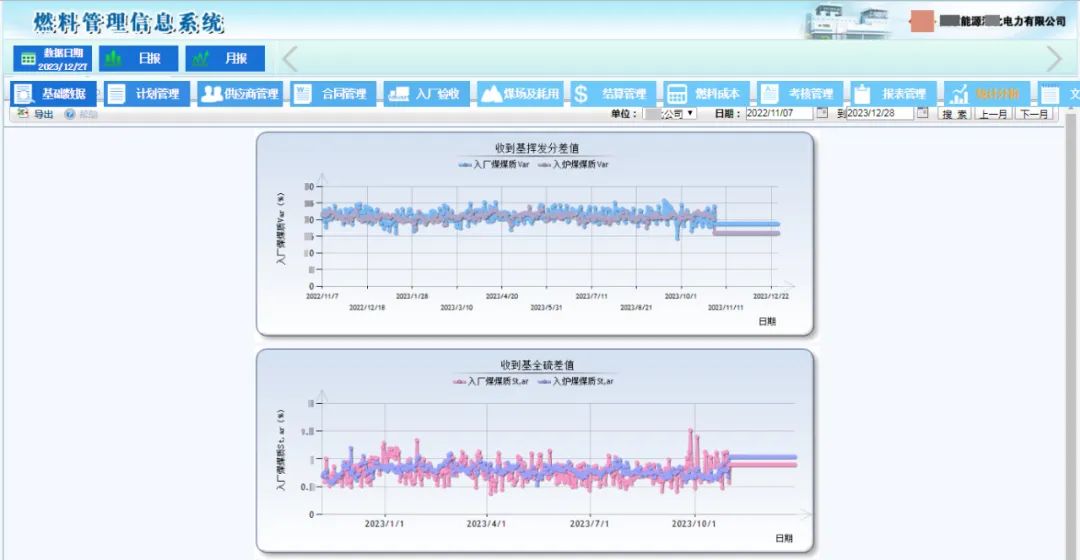Switch to the 合同管理 tab
Image resolution: width=1080 pixels, height=560 pixels.
[x=331, y=94]
